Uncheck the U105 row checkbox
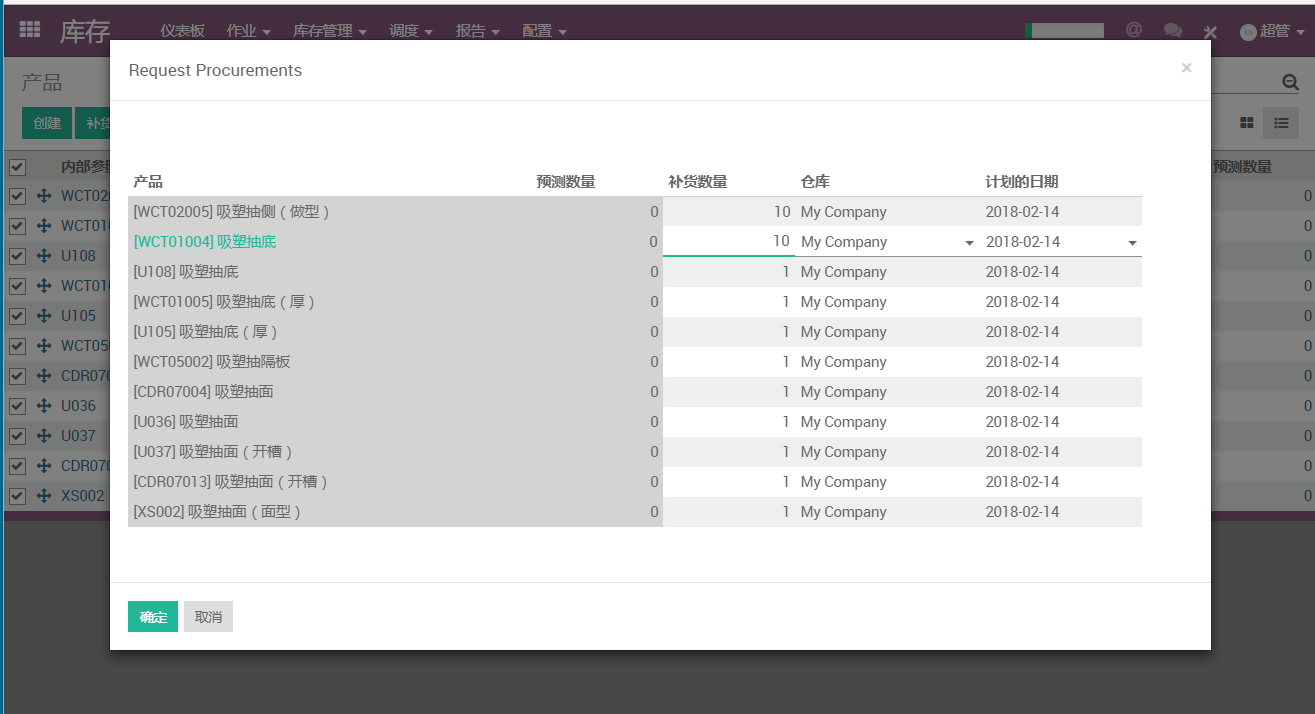Image resolution: width=1315 pixels, height=714 pixels. pyautogui.click(x=17, y=316)
